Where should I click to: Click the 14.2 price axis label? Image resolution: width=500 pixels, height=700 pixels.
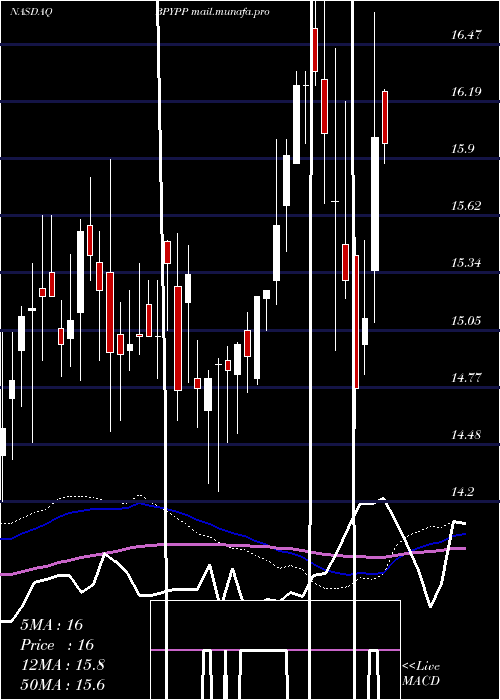462,492
